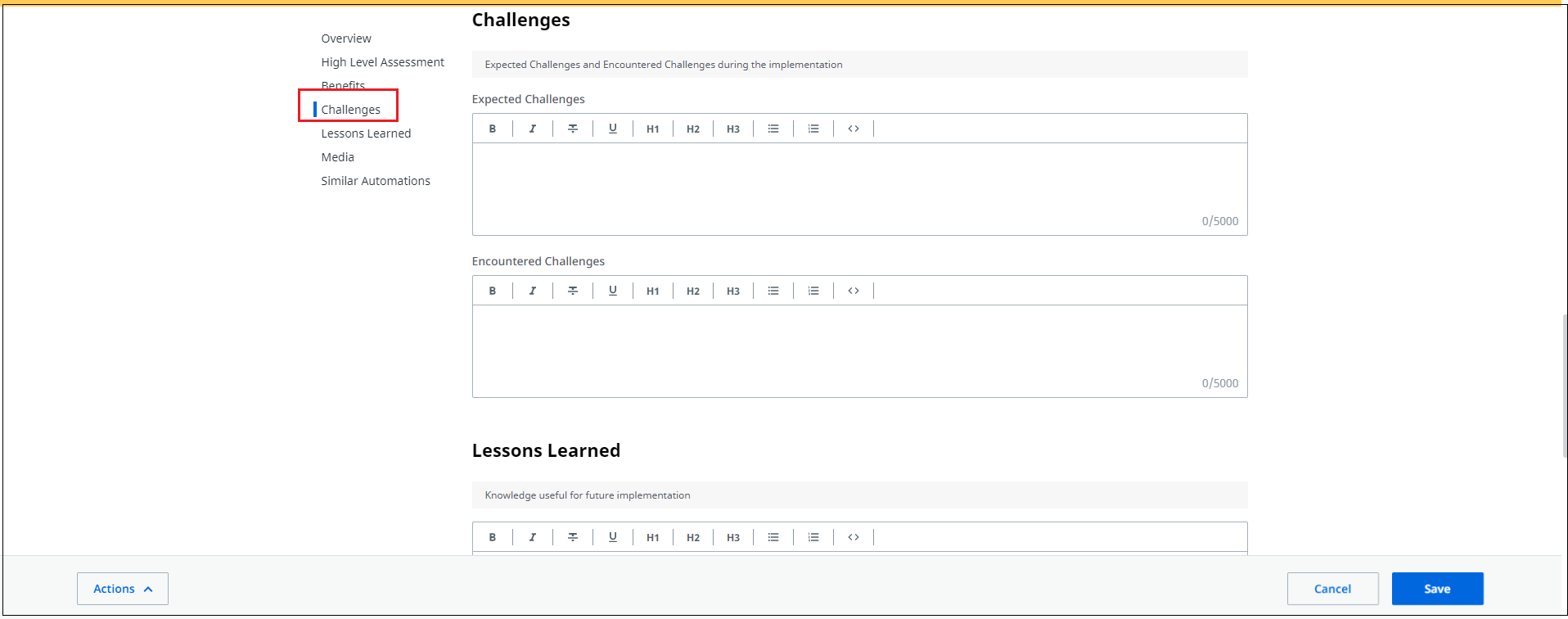The height and width of the screenshot is (619, 1568).
Task: Click the Cancel button
Action: [x=1333, y=589]
